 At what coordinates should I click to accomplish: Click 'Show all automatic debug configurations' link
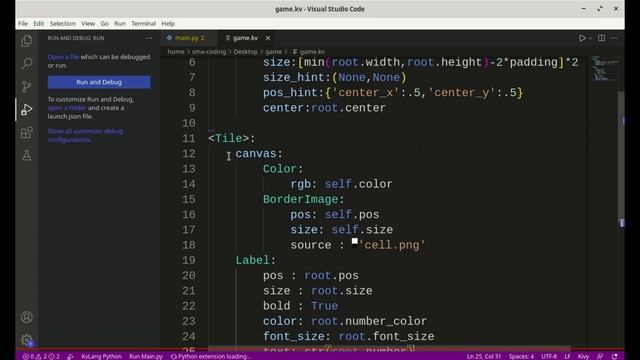[x=85, y=136]
